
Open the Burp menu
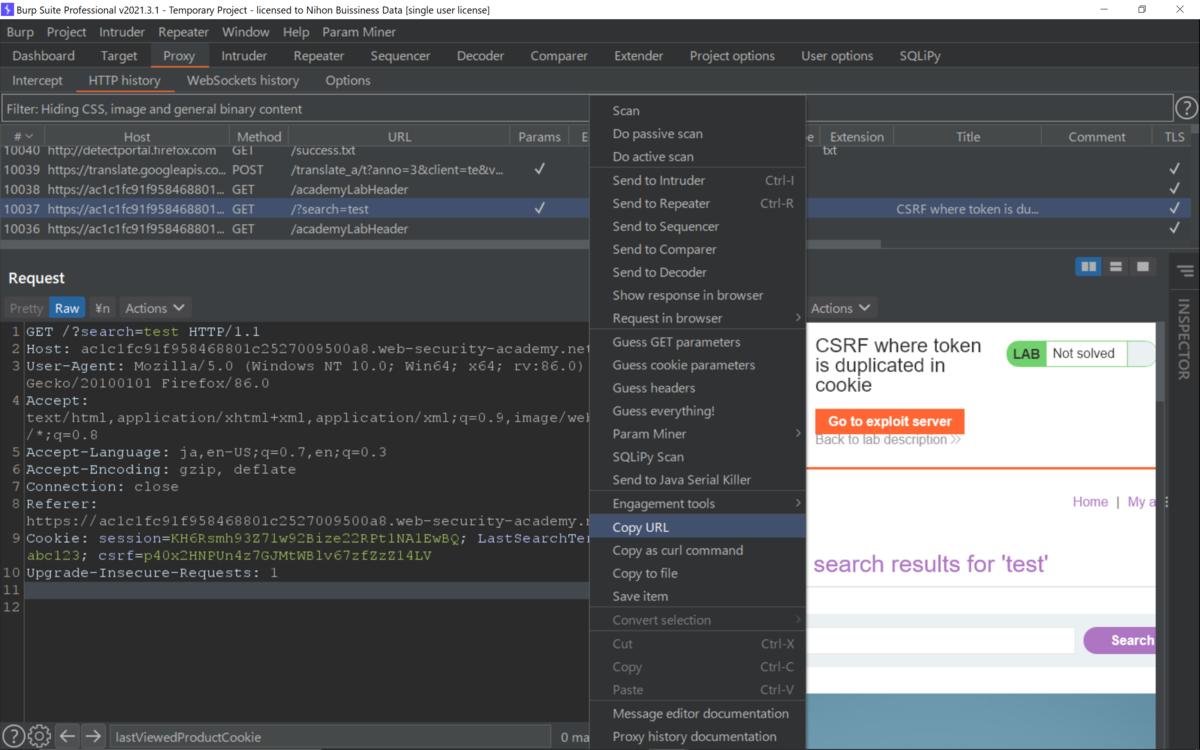coord(20,32)
